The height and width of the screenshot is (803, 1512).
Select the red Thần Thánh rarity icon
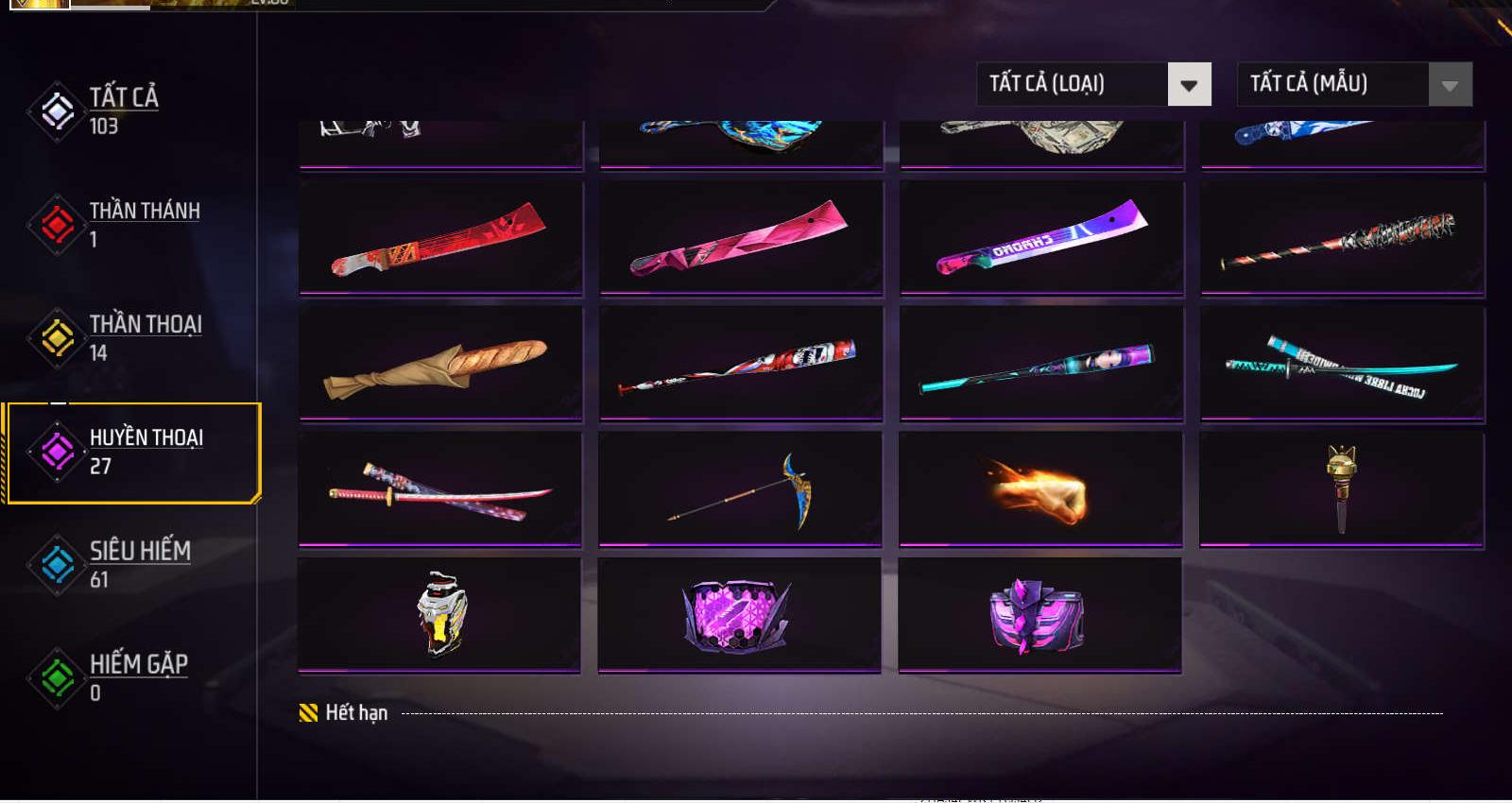[58, 225]
